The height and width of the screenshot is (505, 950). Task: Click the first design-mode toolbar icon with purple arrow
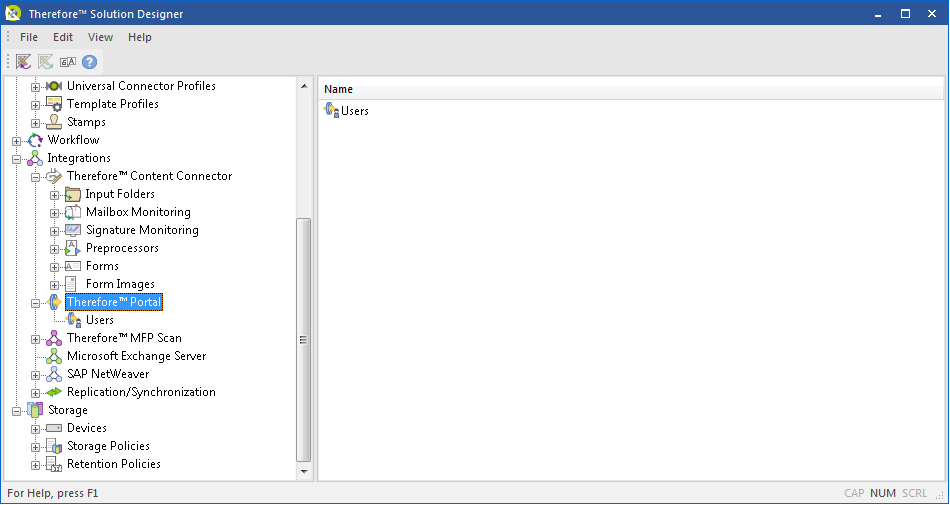tap(23, 62)
